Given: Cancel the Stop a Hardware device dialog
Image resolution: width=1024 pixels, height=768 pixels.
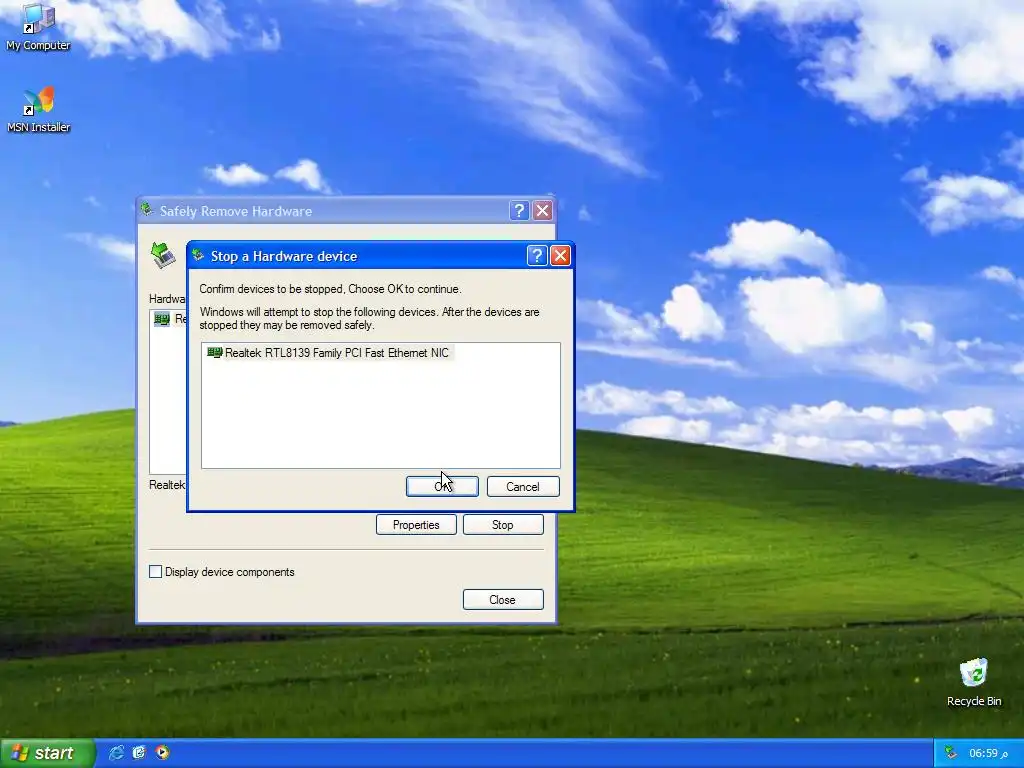Looking at the screenshot, I should coord(523,487).
